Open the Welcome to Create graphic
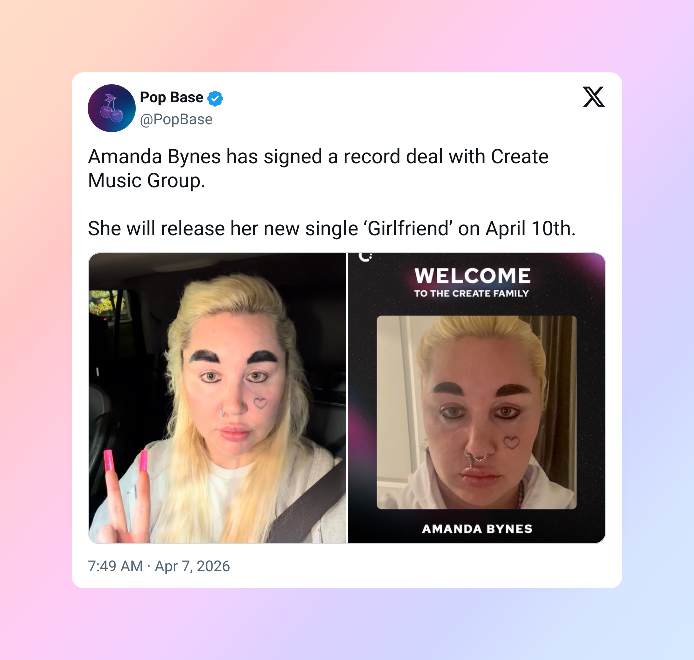 pyautogui.click(x=477, y=398)
